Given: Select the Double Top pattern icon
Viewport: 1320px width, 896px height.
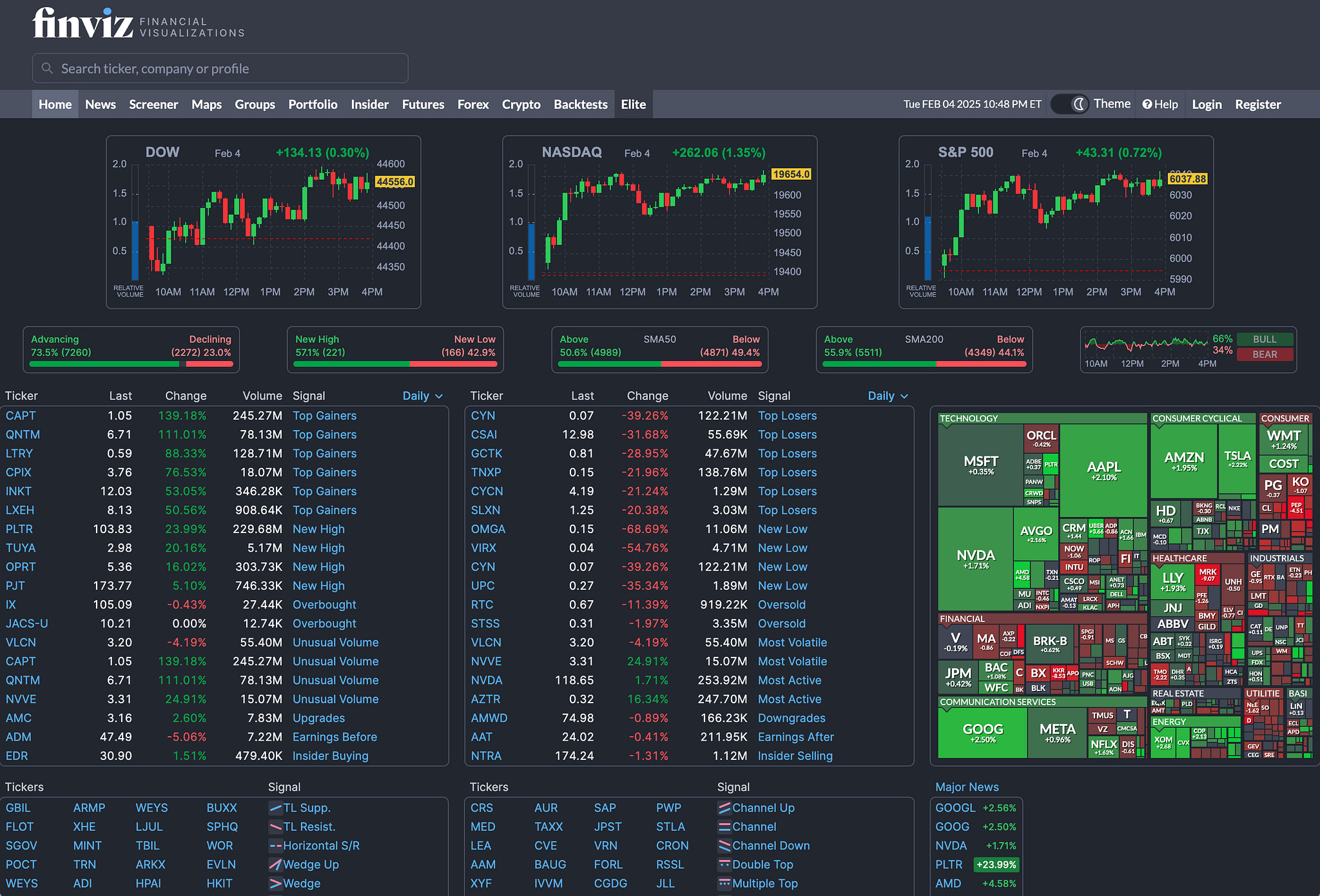Looking at the screenshot, I should pos(726,864).
